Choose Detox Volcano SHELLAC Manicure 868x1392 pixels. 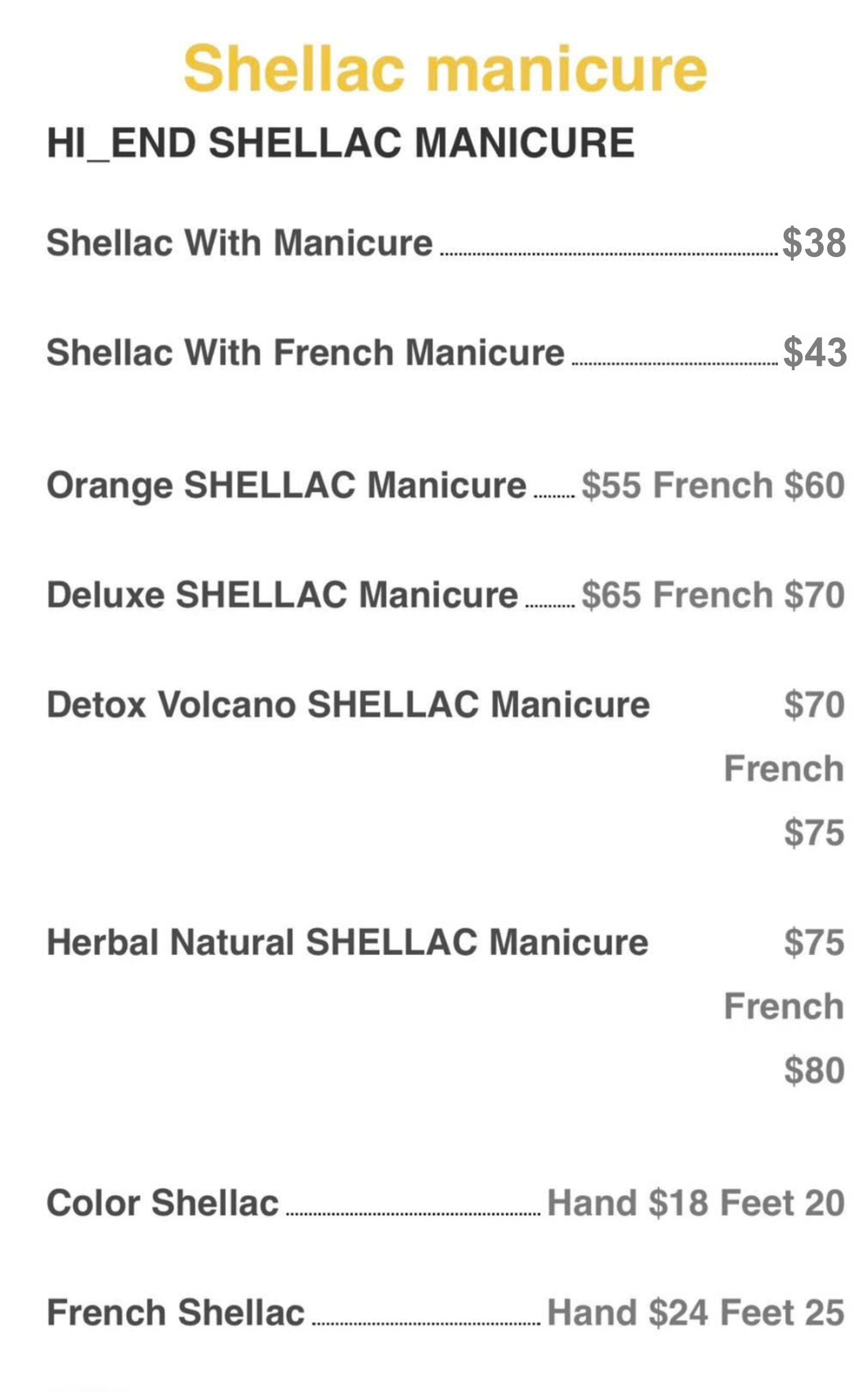tap(348, 704)
